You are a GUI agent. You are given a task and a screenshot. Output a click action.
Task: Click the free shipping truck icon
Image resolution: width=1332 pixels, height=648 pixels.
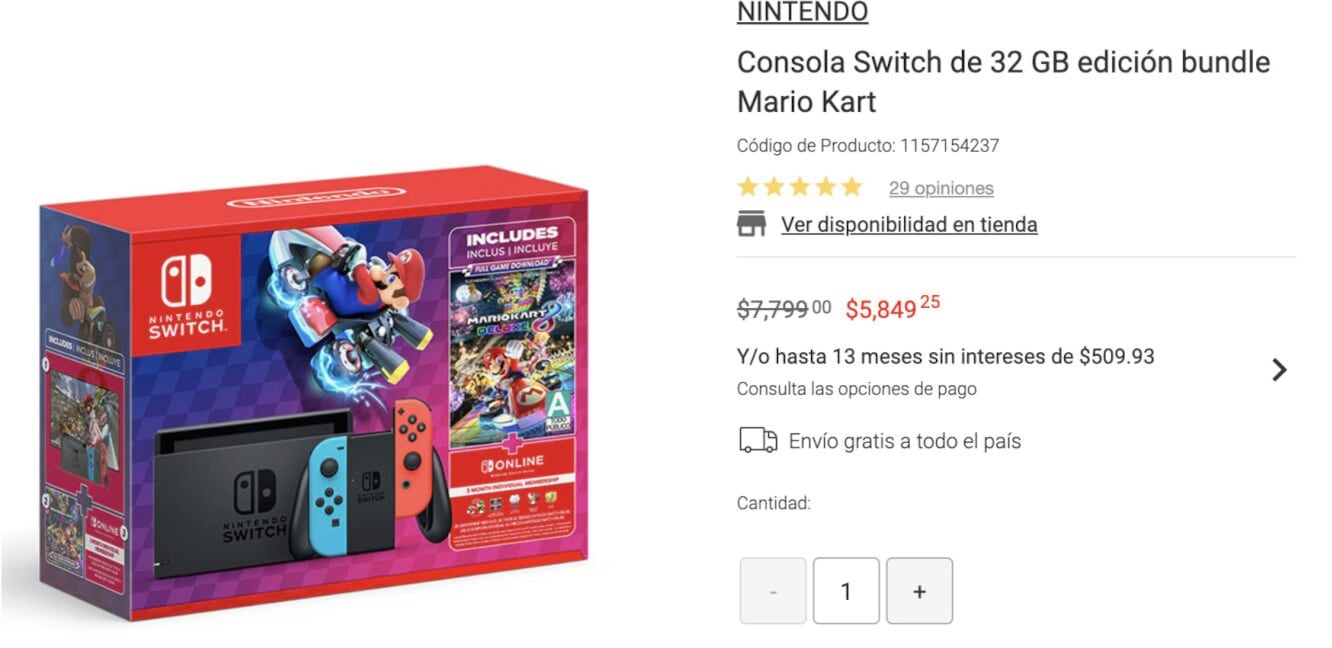pyautogui.click(x=758, y=440)
